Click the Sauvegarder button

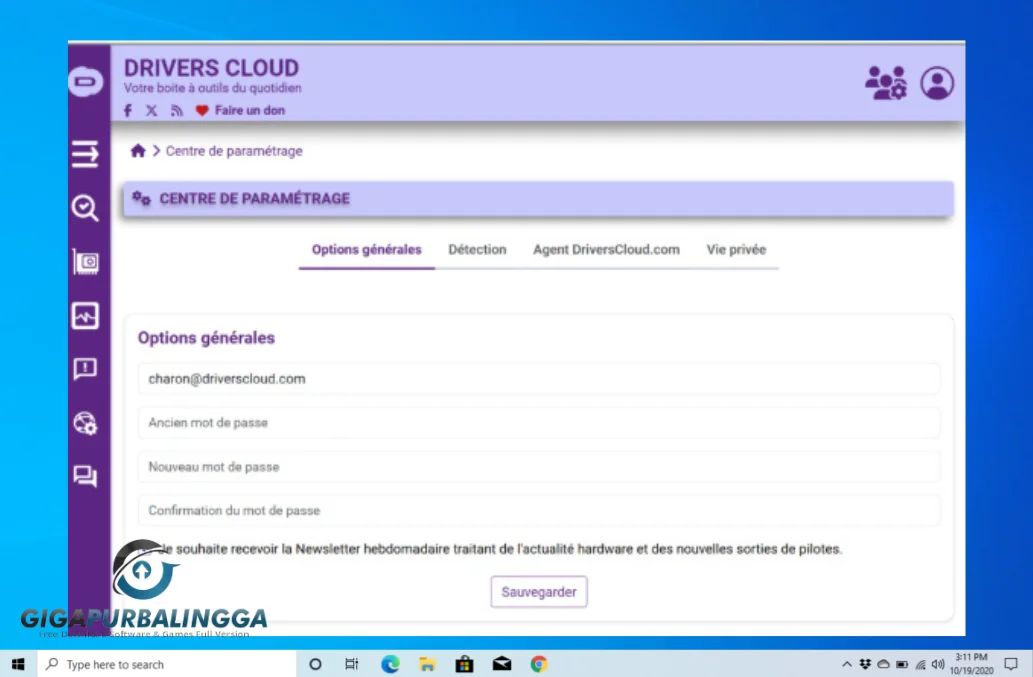[538, 591]
